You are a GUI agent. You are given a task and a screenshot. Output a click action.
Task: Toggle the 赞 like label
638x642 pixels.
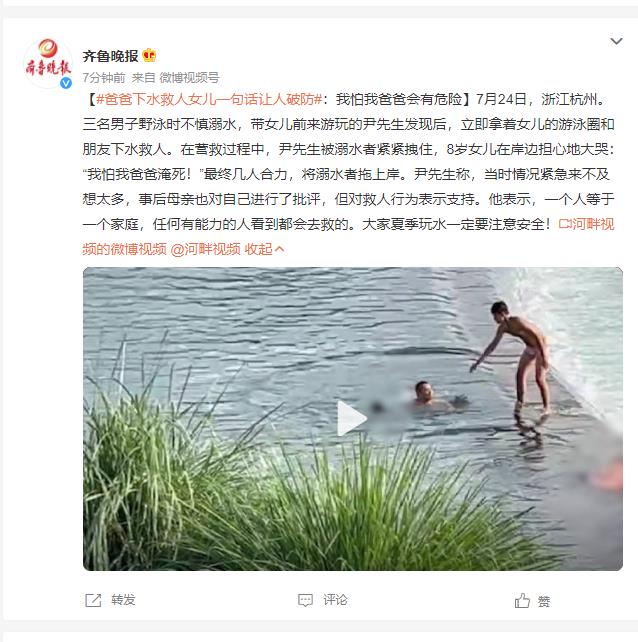544,601
